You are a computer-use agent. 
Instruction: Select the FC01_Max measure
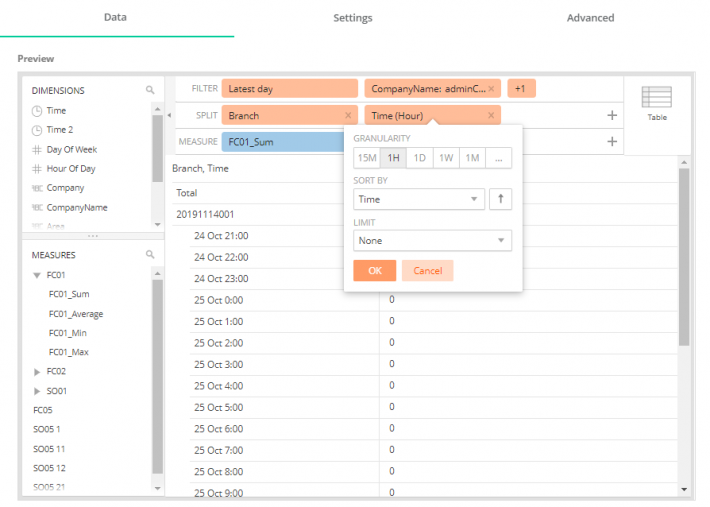pyautogui.click(x=69, y=352)
